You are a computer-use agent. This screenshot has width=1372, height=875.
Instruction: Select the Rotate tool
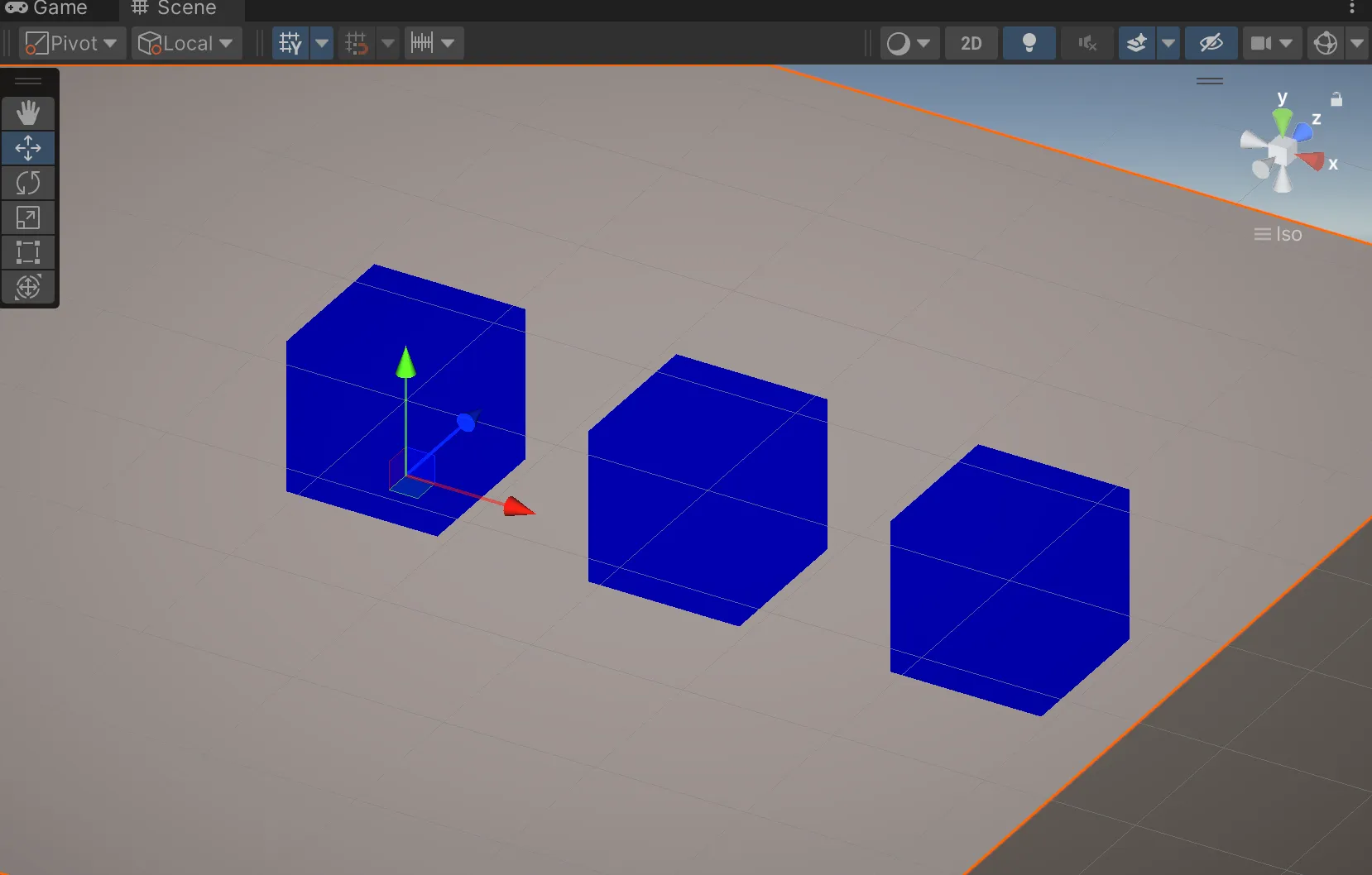point(28,183)
